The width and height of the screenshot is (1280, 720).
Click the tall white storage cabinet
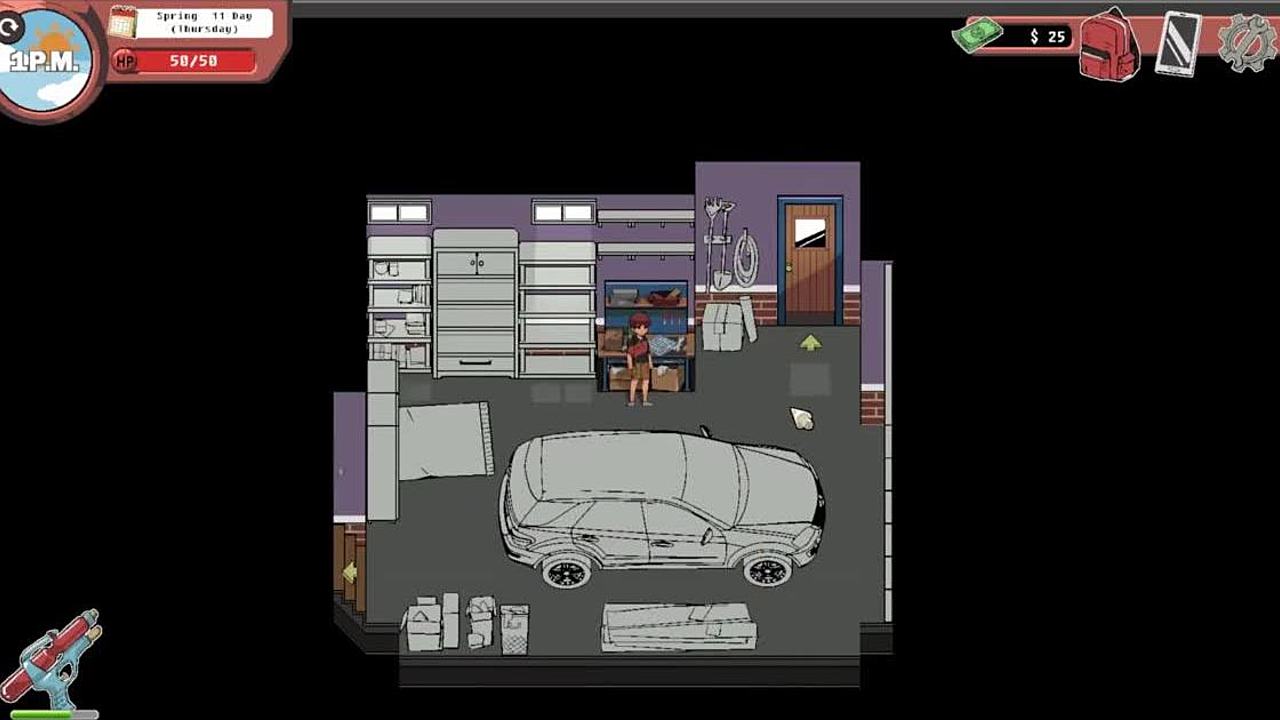[x=475, y=303]
